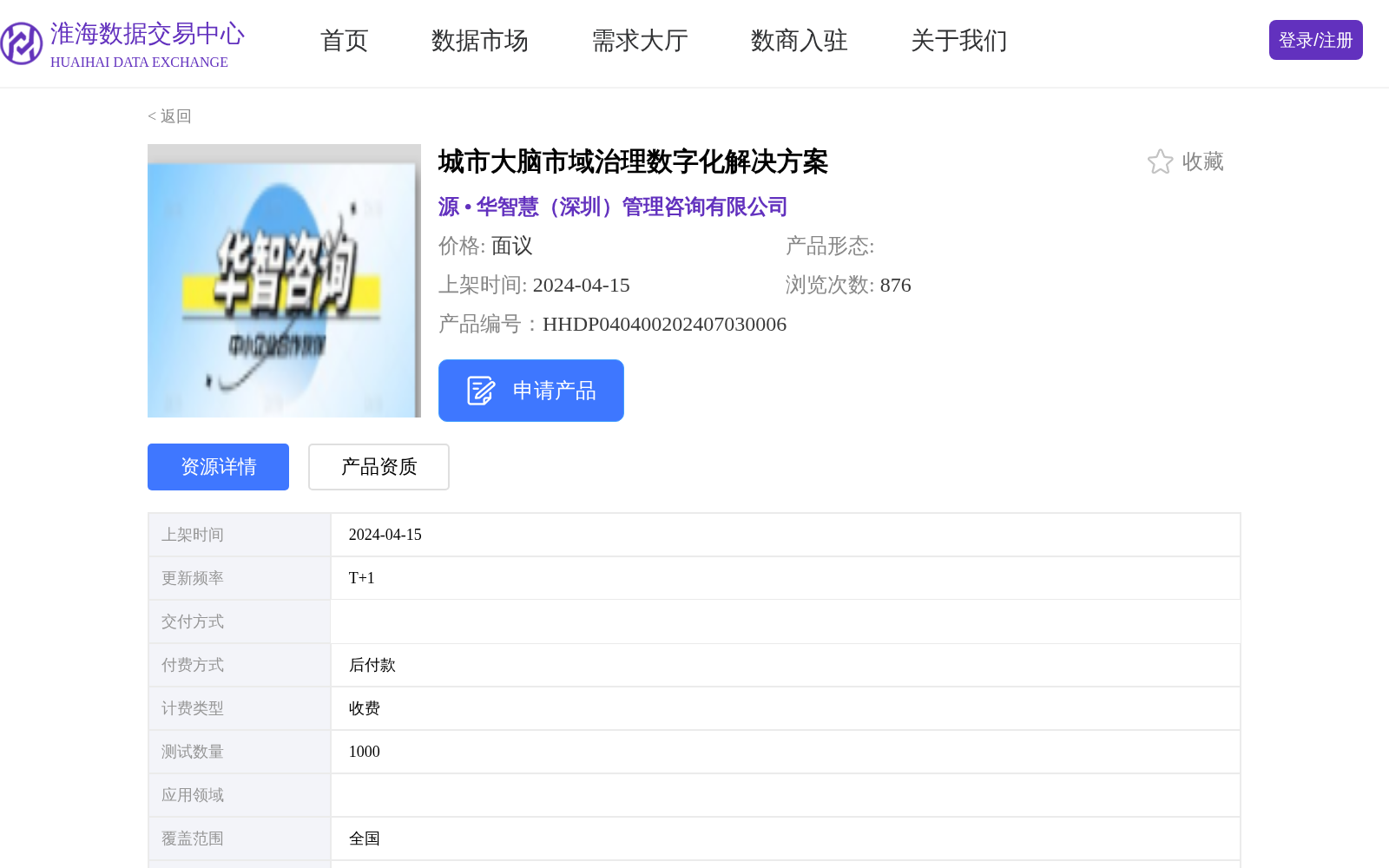Click the 后付款 value in 付费方式 row
Image resolution: width=1389 pixels, height=868 pixels.
click(x=372, y=665)
